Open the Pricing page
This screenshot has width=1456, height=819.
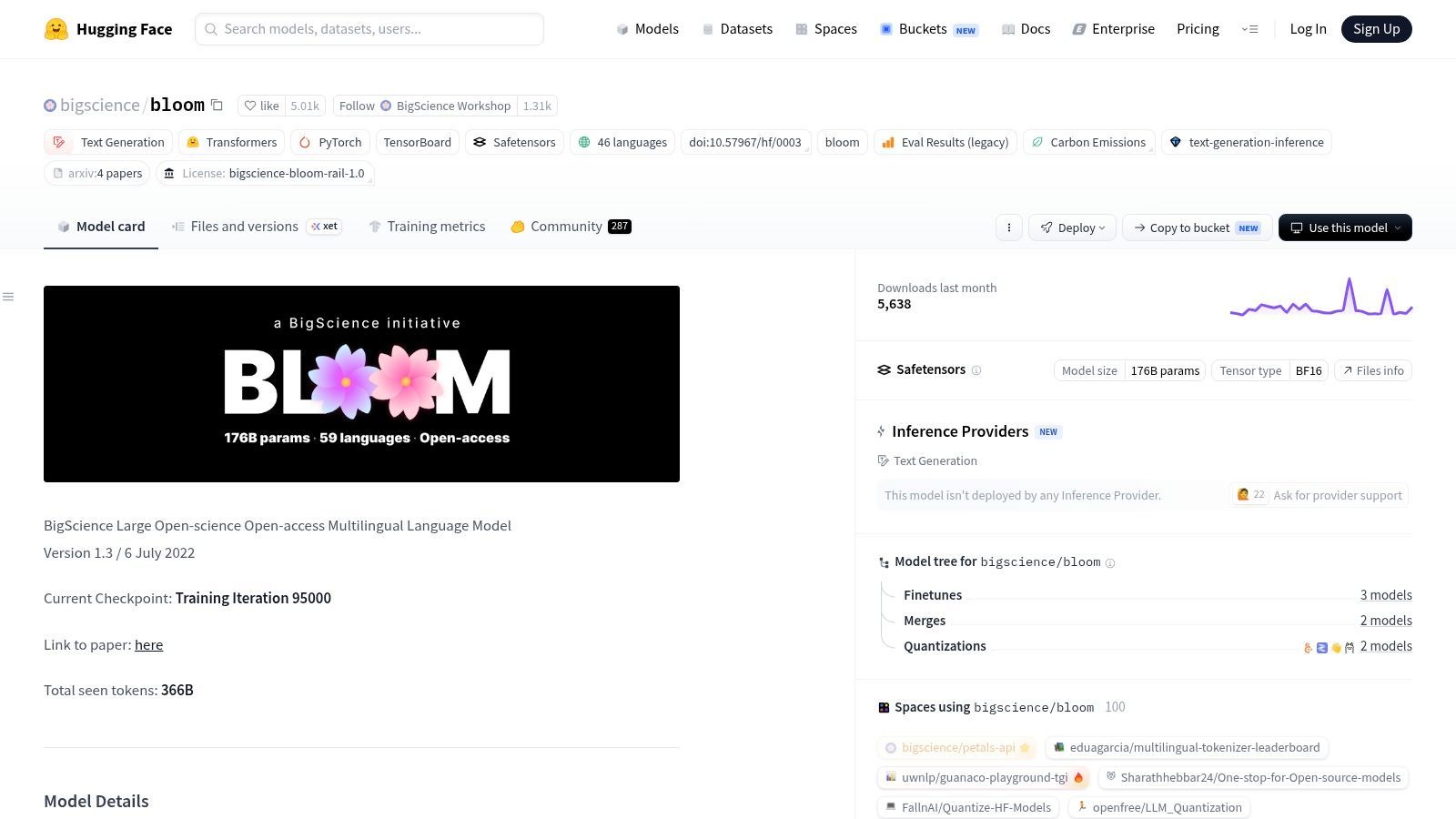1198,29
